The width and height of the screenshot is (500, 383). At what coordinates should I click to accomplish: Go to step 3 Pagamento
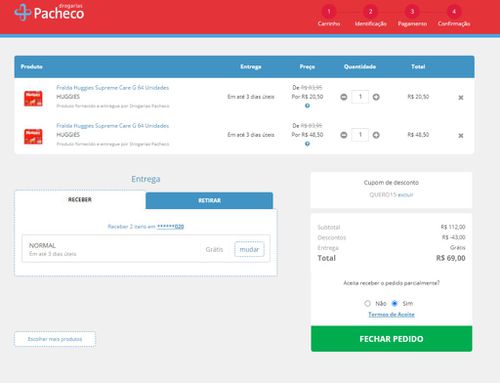click(x=412, y=16)
